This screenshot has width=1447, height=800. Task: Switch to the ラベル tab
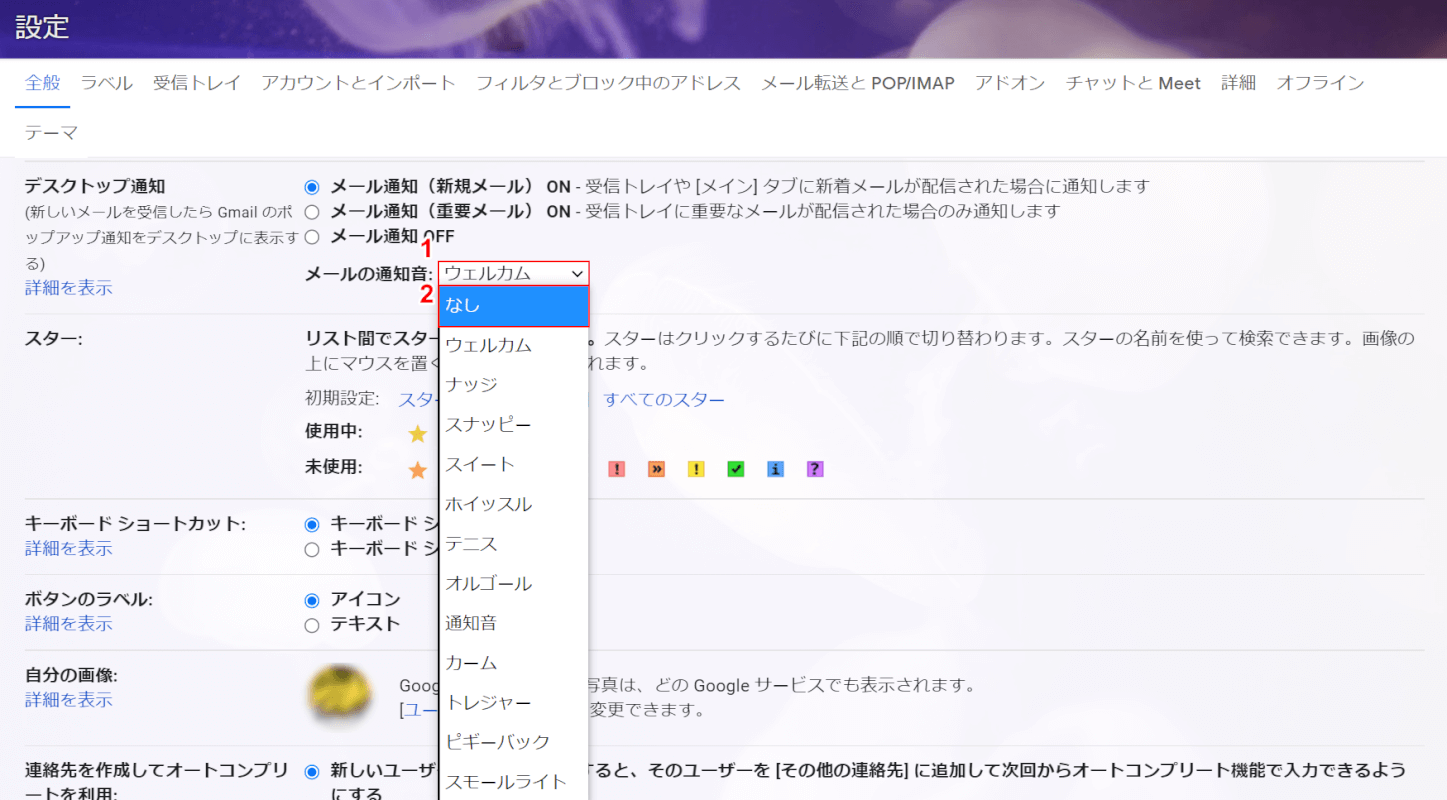[x=107, y=83]
